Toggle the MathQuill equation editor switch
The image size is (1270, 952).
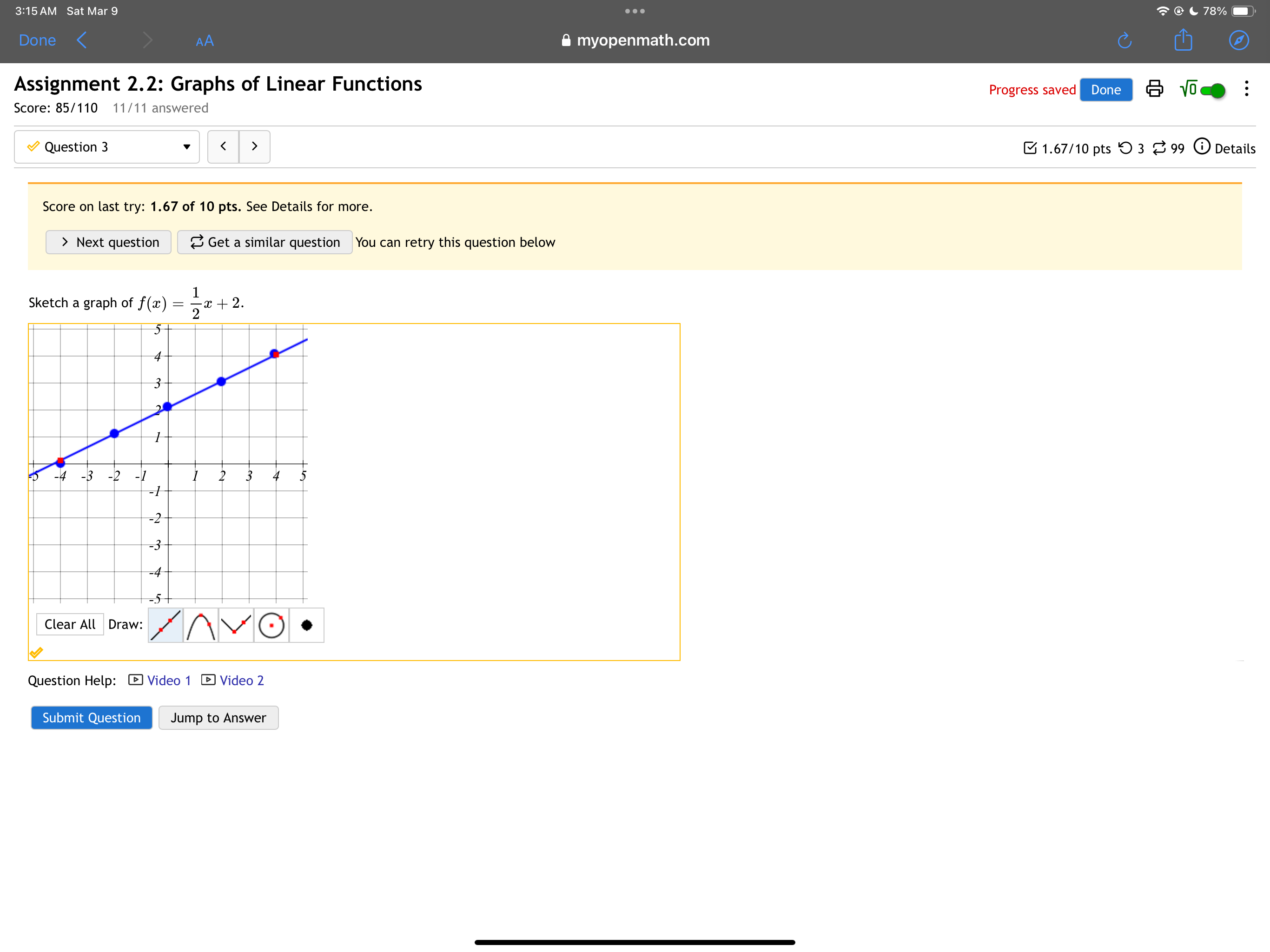(x=1211, y=90)
